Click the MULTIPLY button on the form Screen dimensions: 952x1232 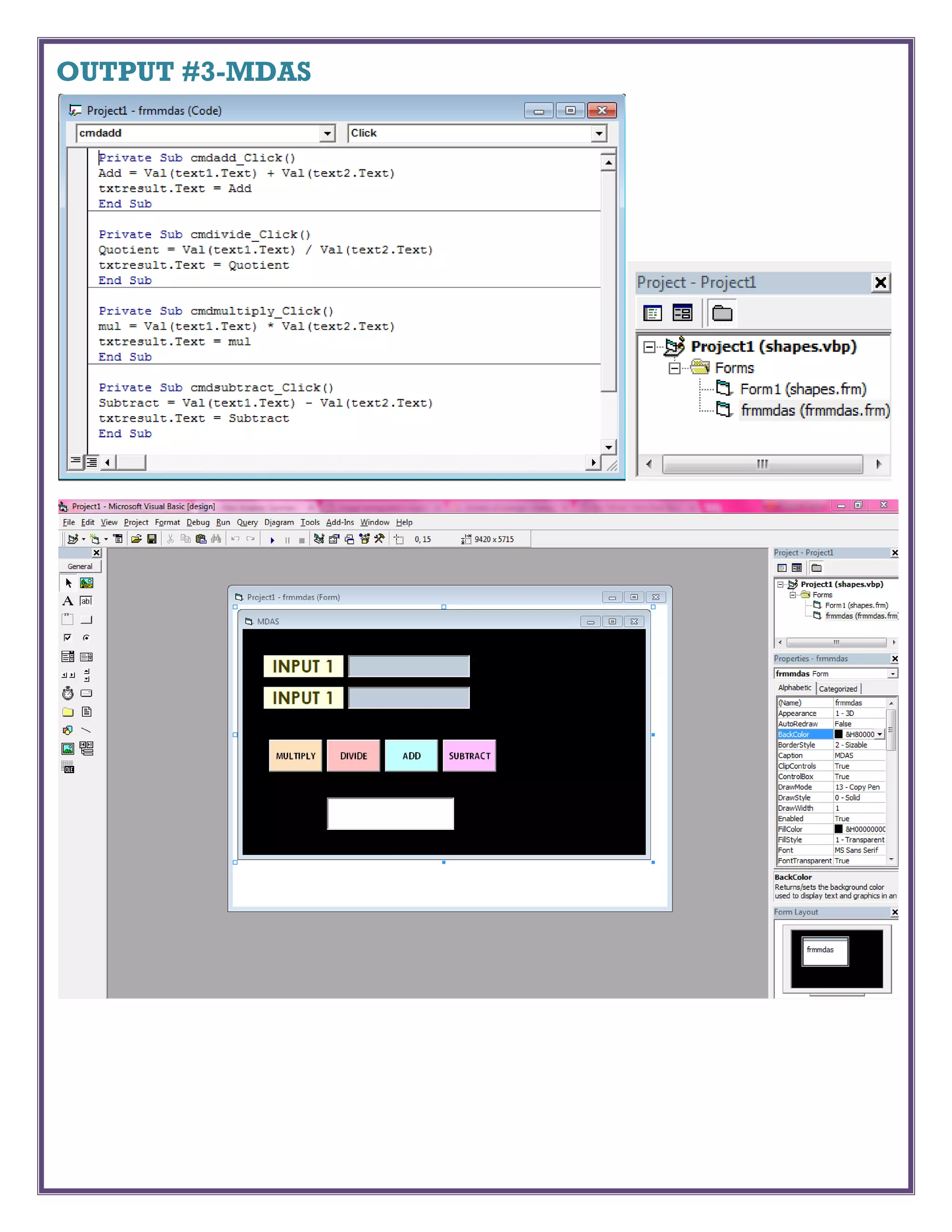tap(296, 756)
